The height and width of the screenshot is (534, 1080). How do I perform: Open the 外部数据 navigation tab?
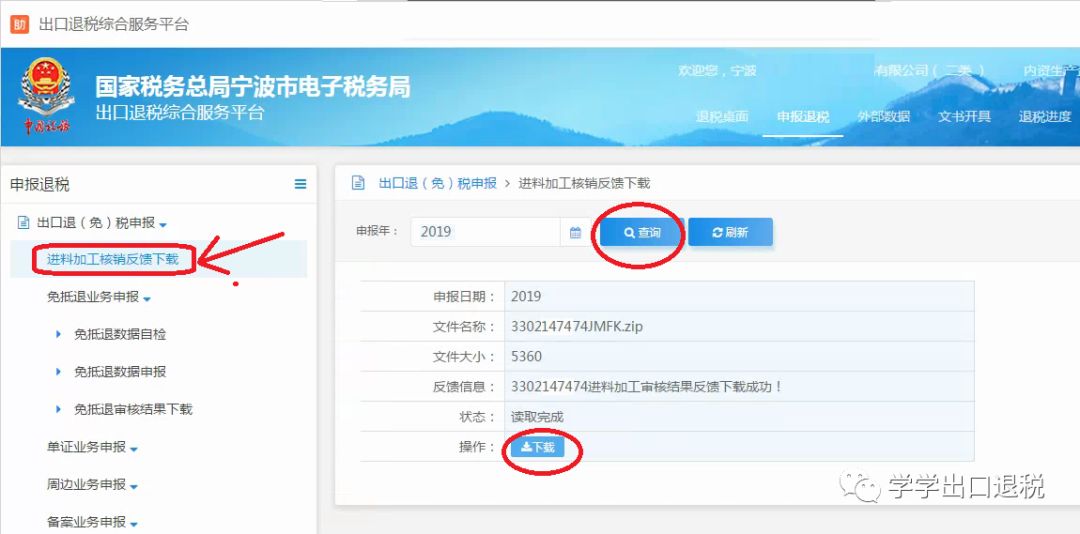pos(884,116)
